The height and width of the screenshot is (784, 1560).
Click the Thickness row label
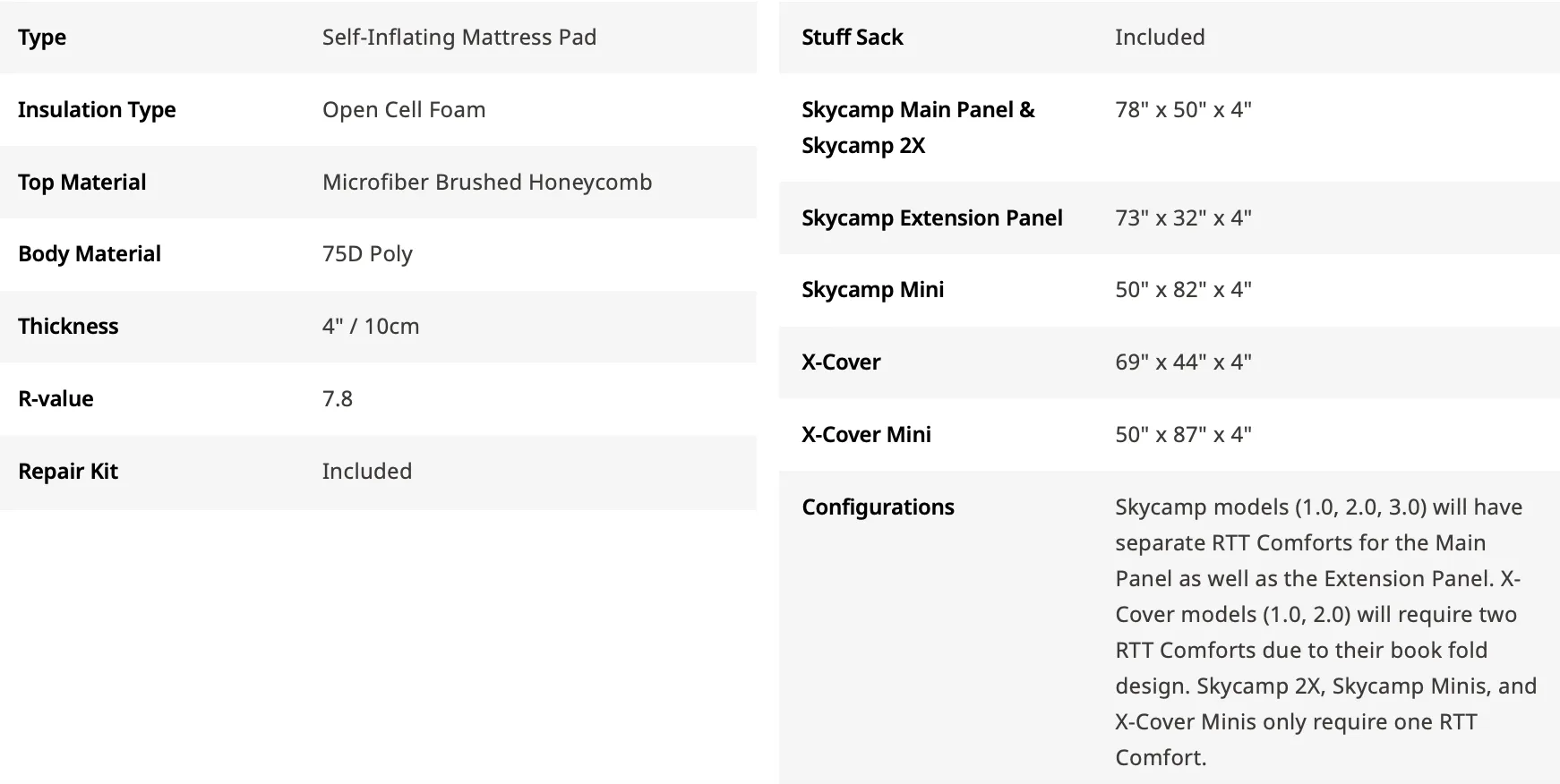pyautogui.click(x=68, y=327)
